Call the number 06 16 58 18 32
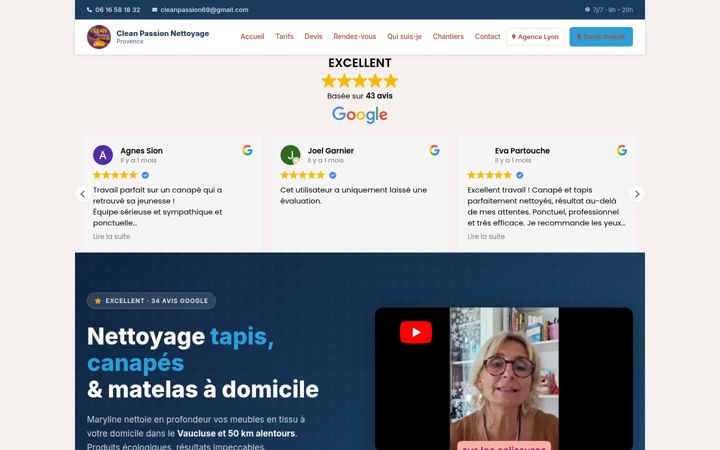This screenshot has height=450, width=720. pos(118,10)
